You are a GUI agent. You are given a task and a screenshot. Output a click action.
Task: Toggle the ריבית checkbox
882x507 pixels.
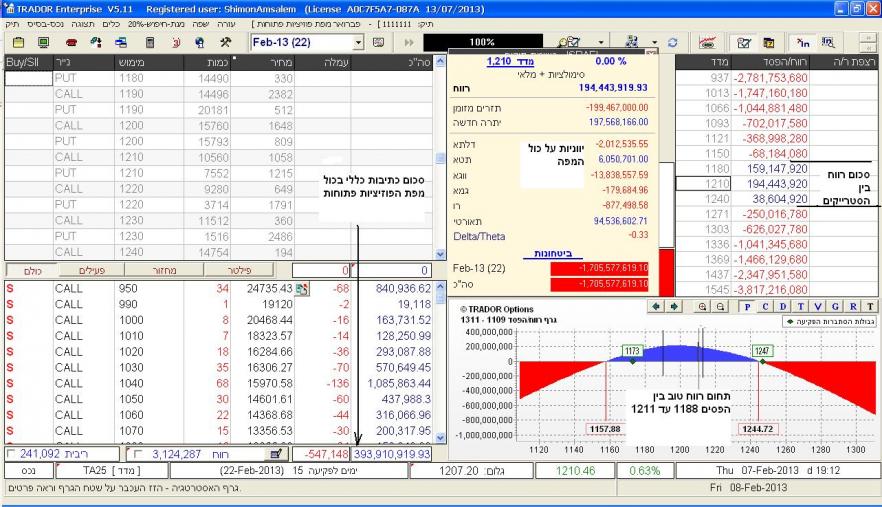9,453
